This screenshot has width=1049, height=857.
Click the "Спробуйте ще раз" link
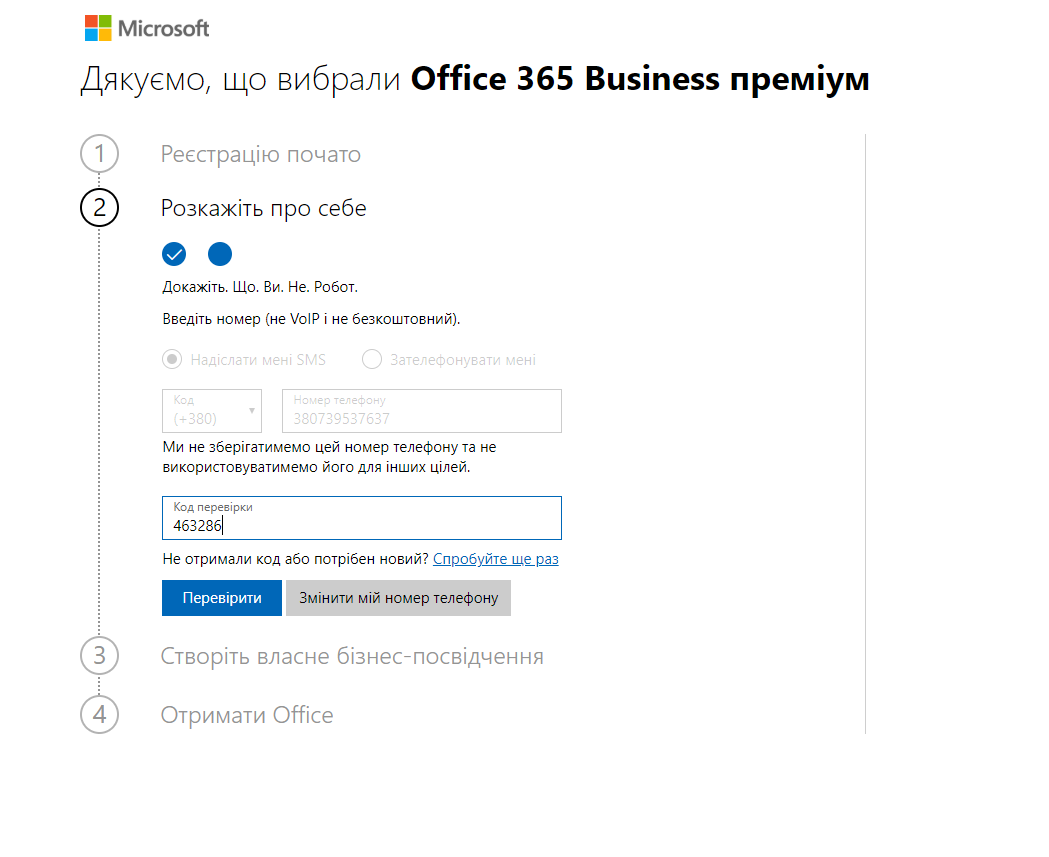[x=496, y=559]
